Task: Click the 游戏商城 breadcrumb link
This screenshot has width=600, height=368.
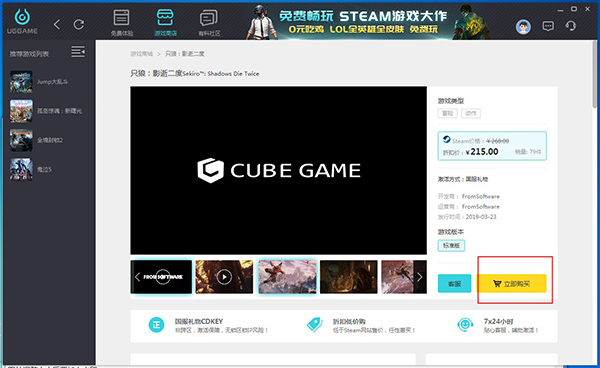Action: [142, 54]
